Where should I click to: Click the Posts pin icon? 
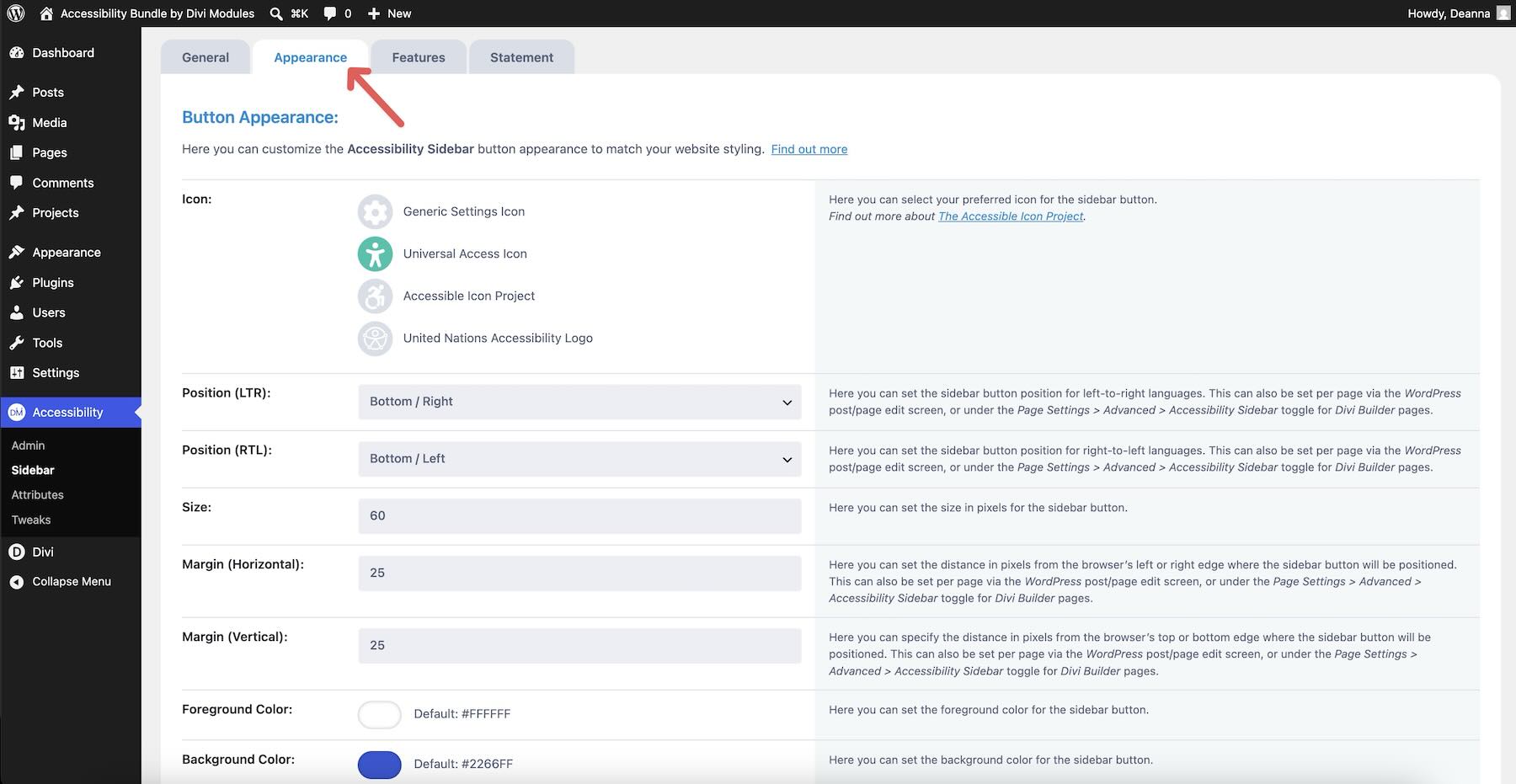click(17, 92)
